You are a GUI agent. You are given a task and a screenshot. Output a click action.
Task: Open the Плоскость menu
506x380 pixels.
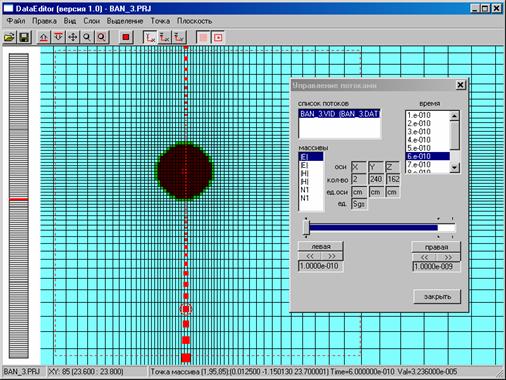[194, 21]
